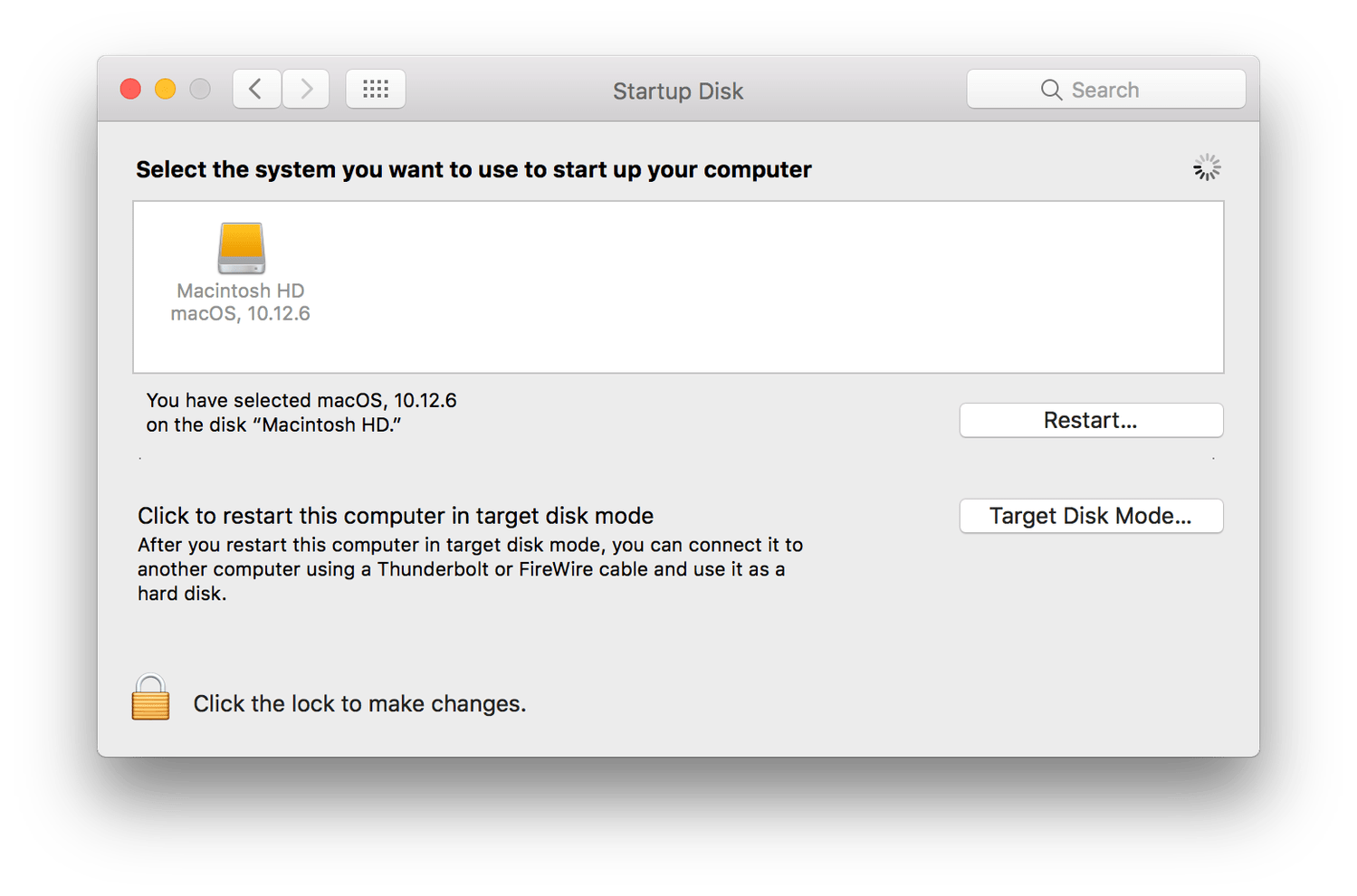The height and width of the screenshot is (896, 1357).
Task: Show all preferences with the grid icon
Action: pyautogui.click(x=376, y=89)
